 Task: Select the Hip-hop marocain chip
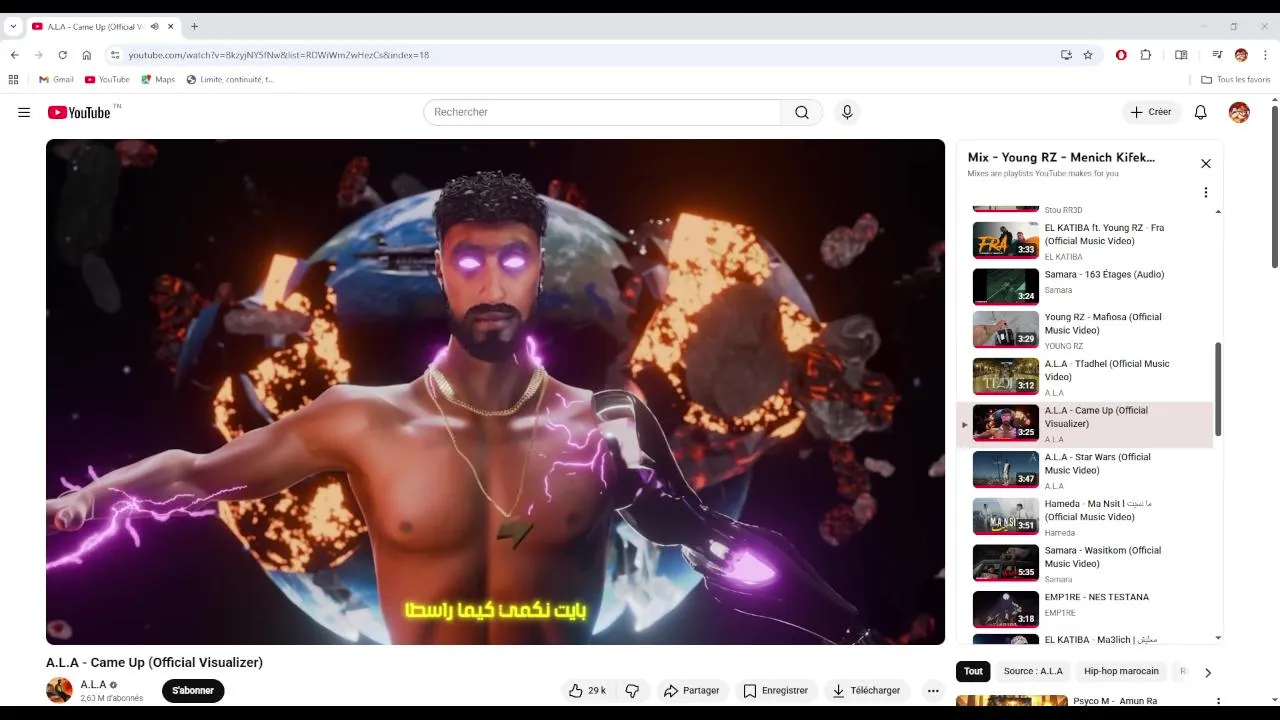tap(1121, 671)
